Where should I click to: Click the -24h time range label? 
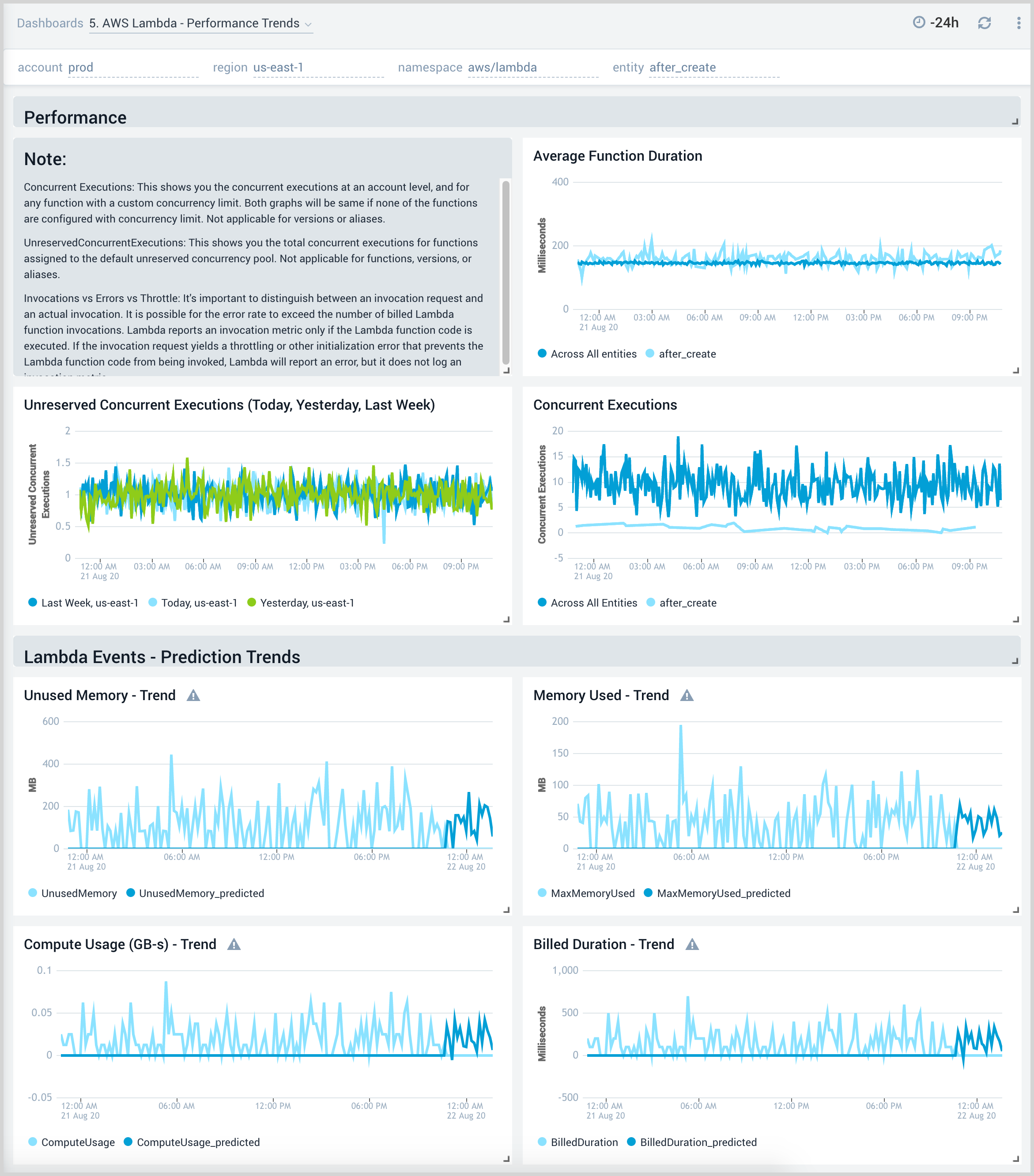click(944, 23)
